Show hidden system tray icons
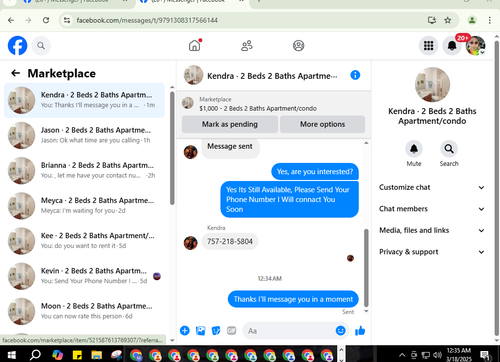 (402, 355)
